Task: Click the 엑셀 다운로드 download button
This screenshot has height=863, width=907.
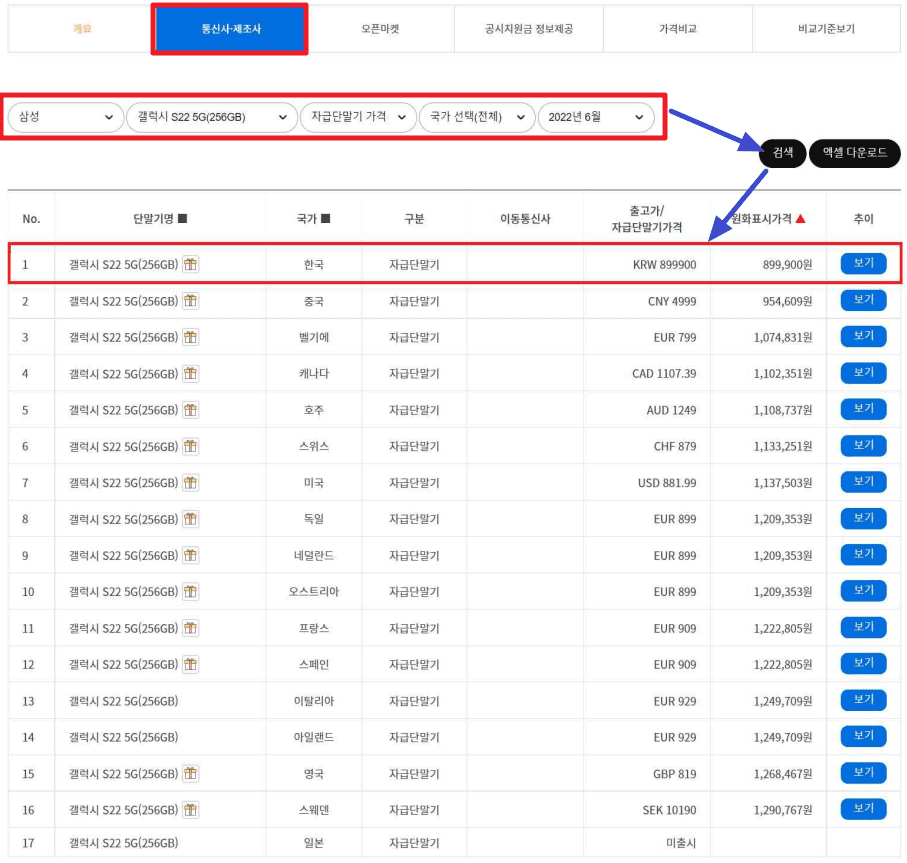Action: (855, 153)
